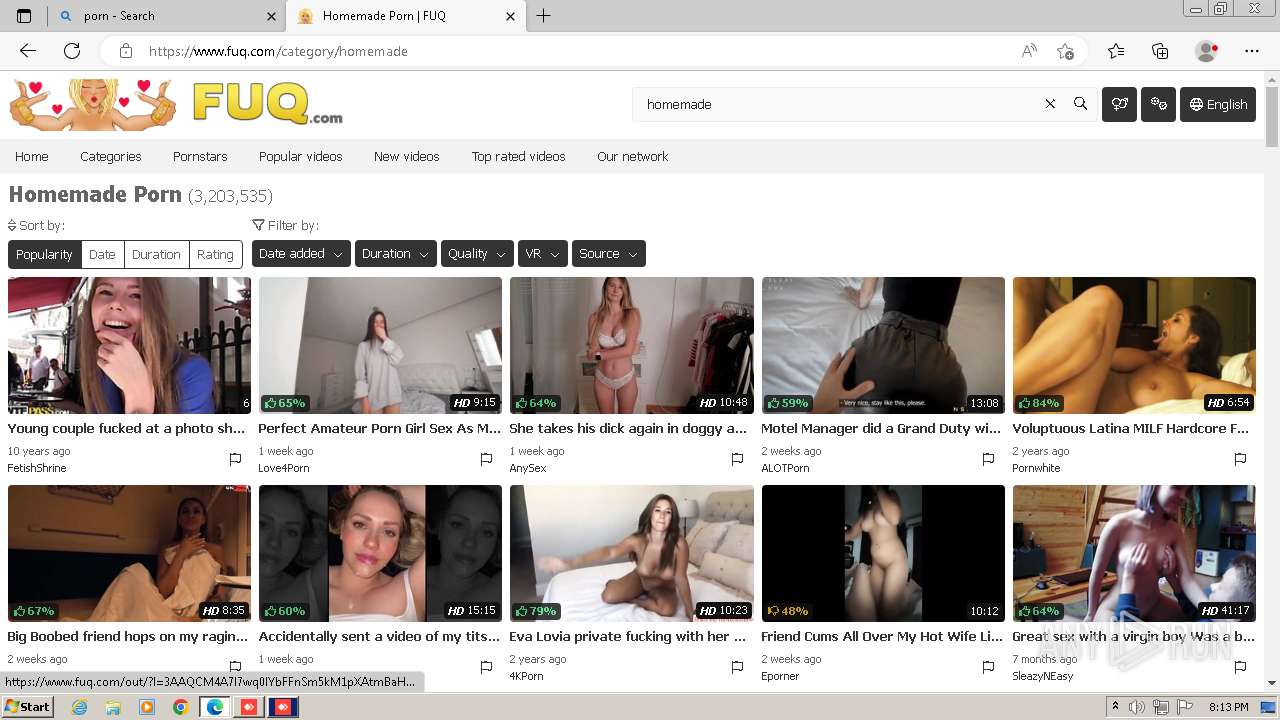Sort results by Date
The image size is (1280, 720).
tap(102, 254)
